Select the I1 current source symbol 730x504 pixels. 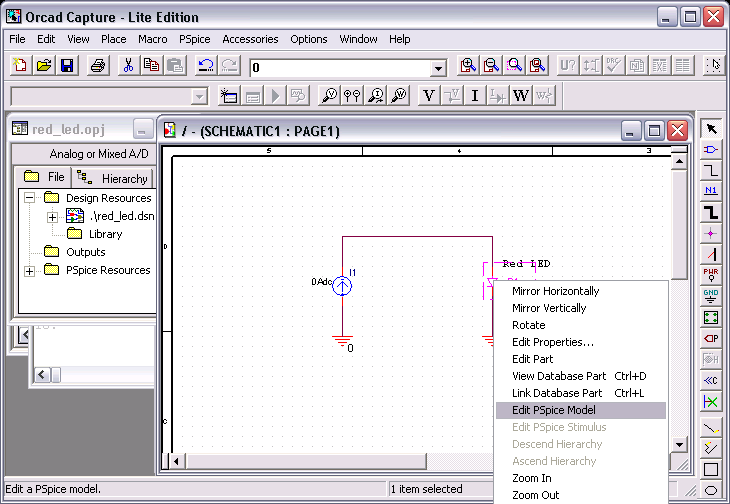coord(342,285)
